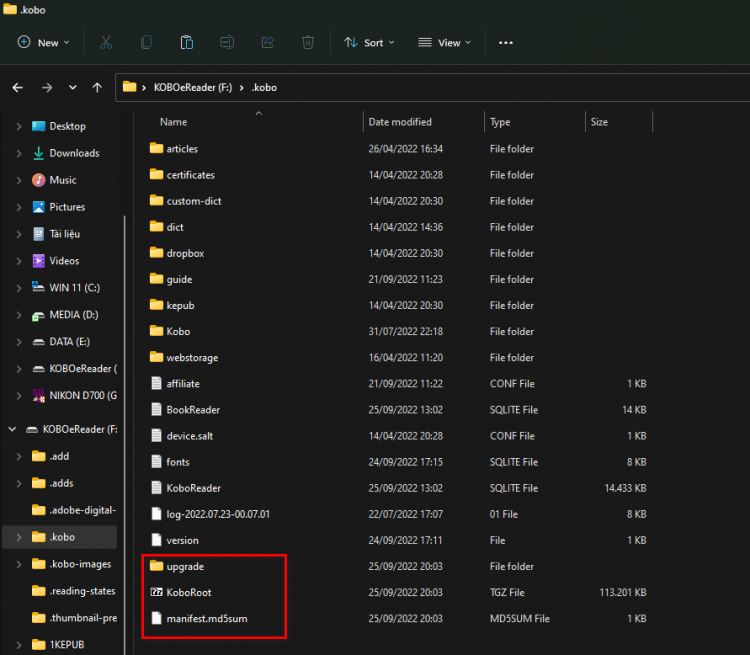Open the Sort dropdown
The height and width of the screenshot is (655, 750).
click(x=370, y=43)
